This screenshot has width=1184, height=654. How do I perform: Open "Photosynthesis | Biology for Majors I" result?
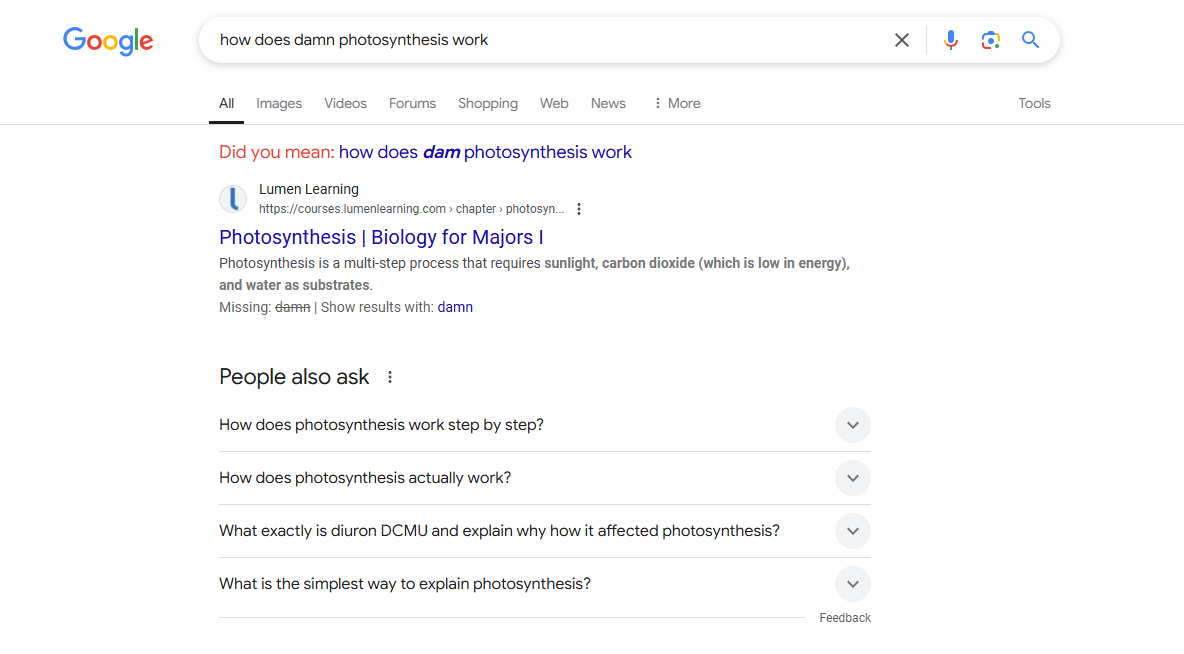[381, 237]
